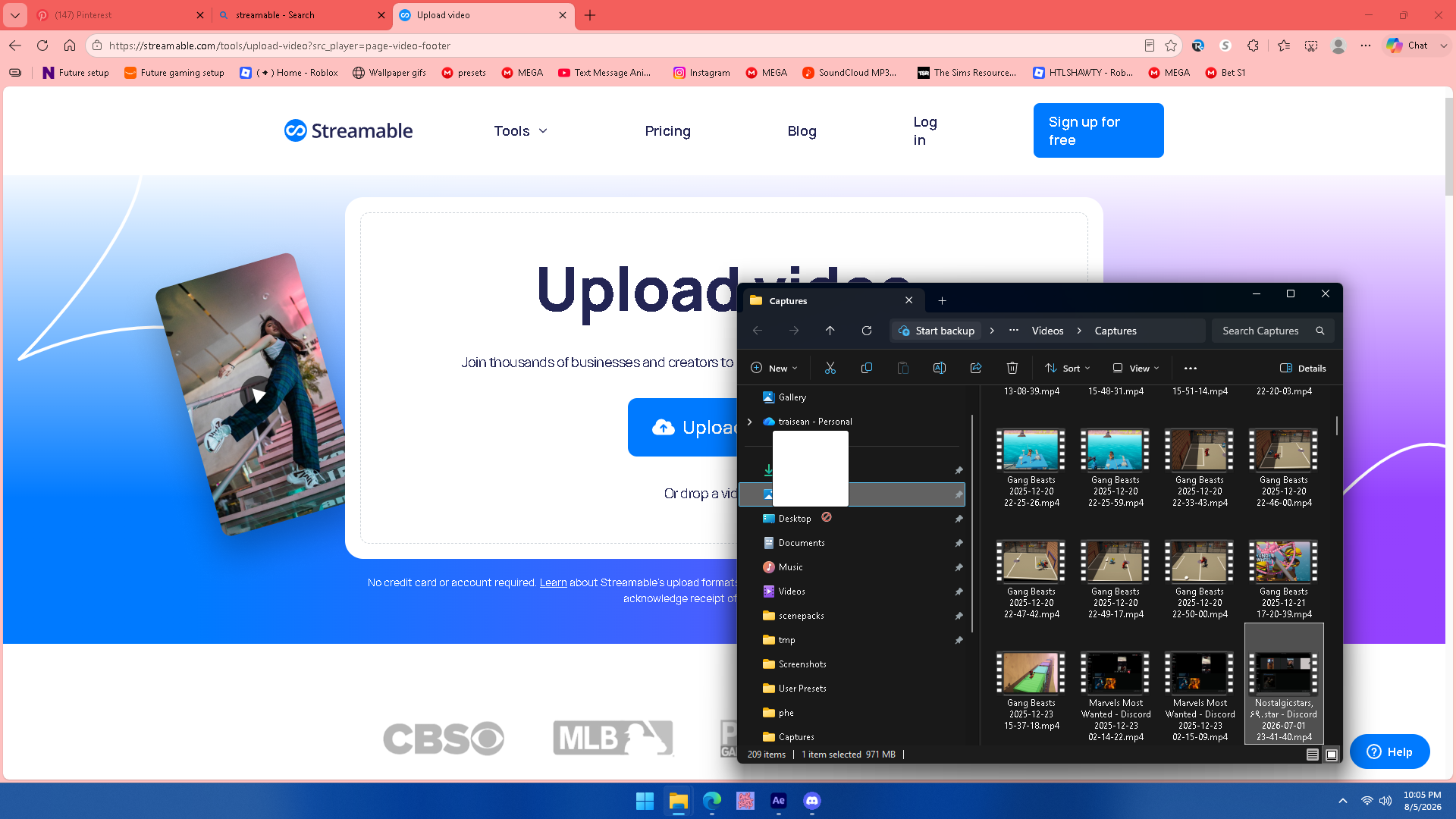Expand the Tools dropdown on Streamable

(521, 131)
